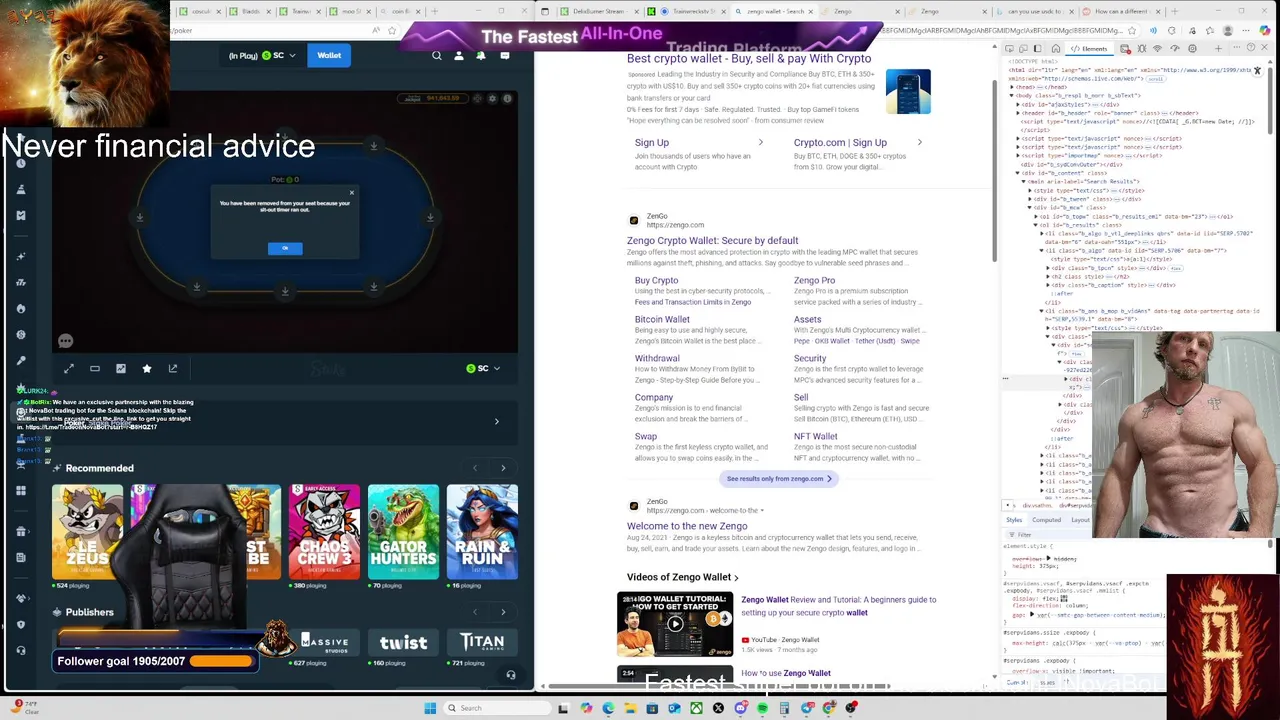Click the info icon on poker table

pyautogui.click(x=507, y=98)
